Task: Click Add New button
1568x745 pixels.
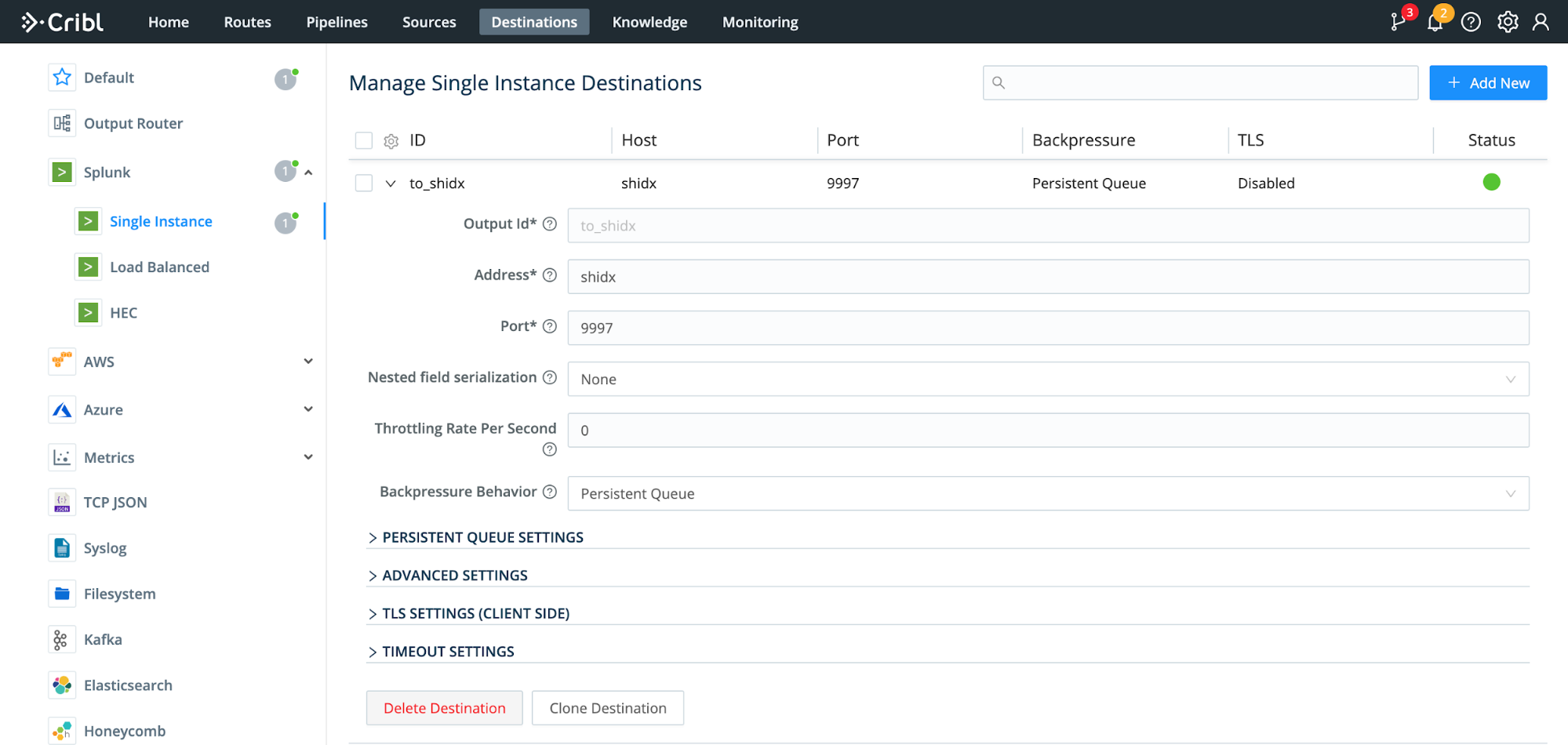Action: click(1488, 82)
